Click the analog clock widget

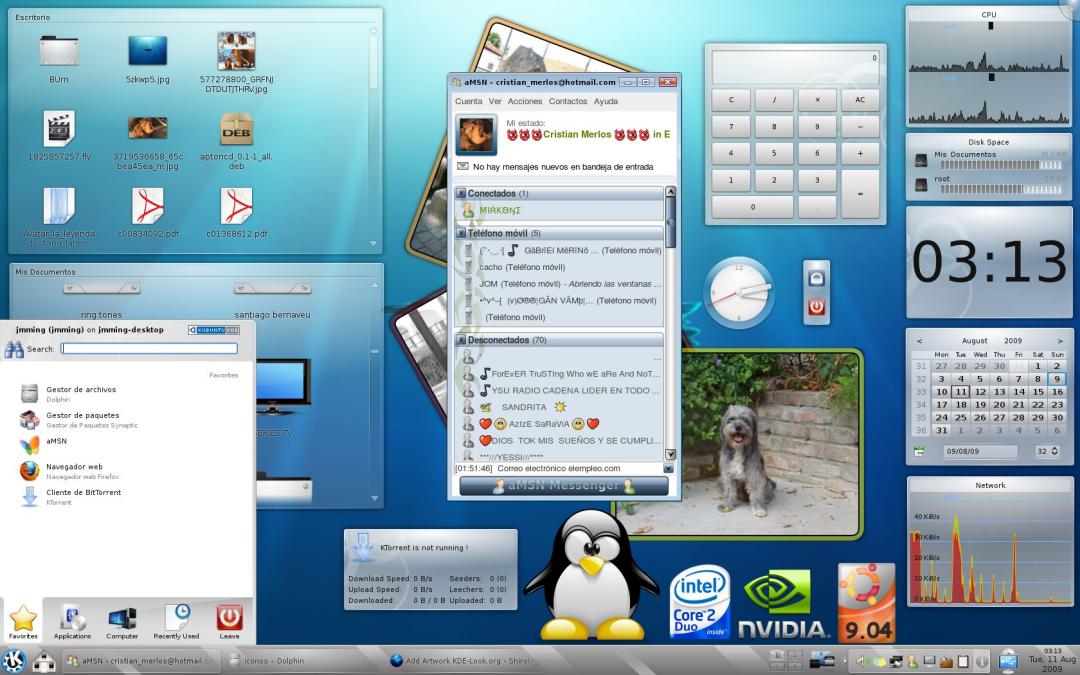[738, 293]
